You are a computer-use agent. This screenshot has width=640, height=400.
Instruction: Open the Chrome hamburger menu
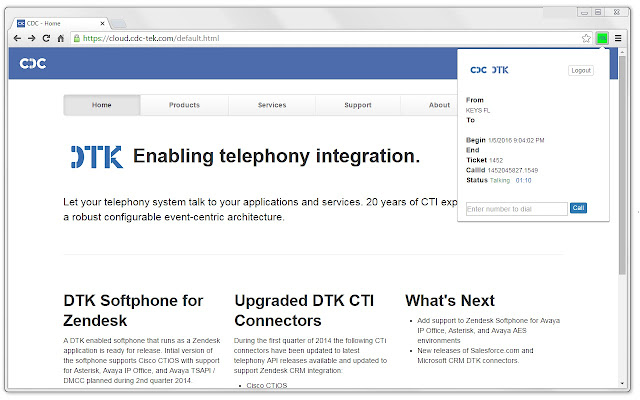(x=618, y=38)
